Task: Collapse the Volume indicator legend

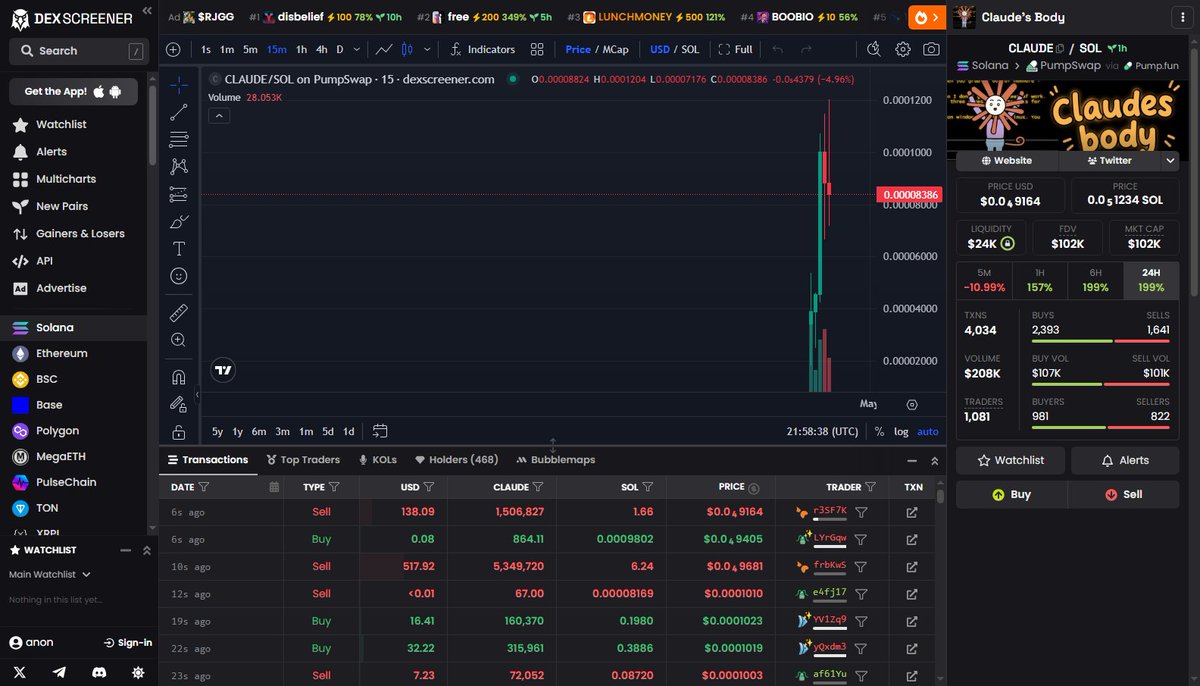Action: 219,116
